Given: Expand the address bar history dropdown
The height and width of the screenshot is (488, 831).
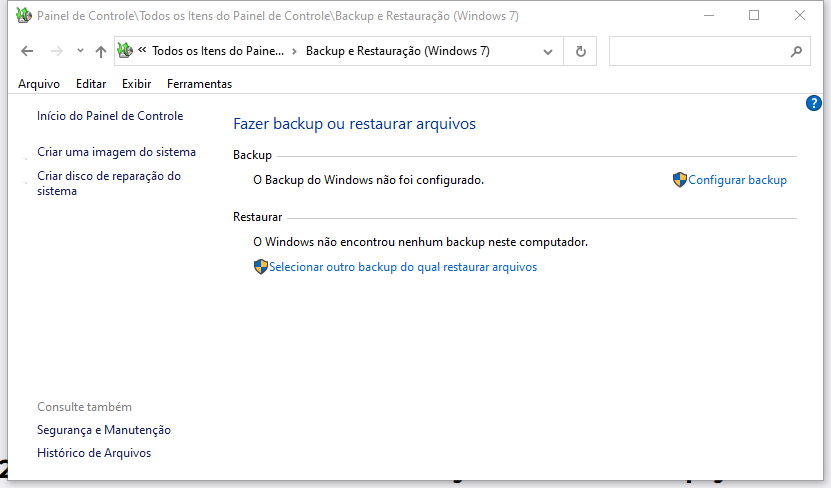Looking at the screenshot, I should (548, 51).
